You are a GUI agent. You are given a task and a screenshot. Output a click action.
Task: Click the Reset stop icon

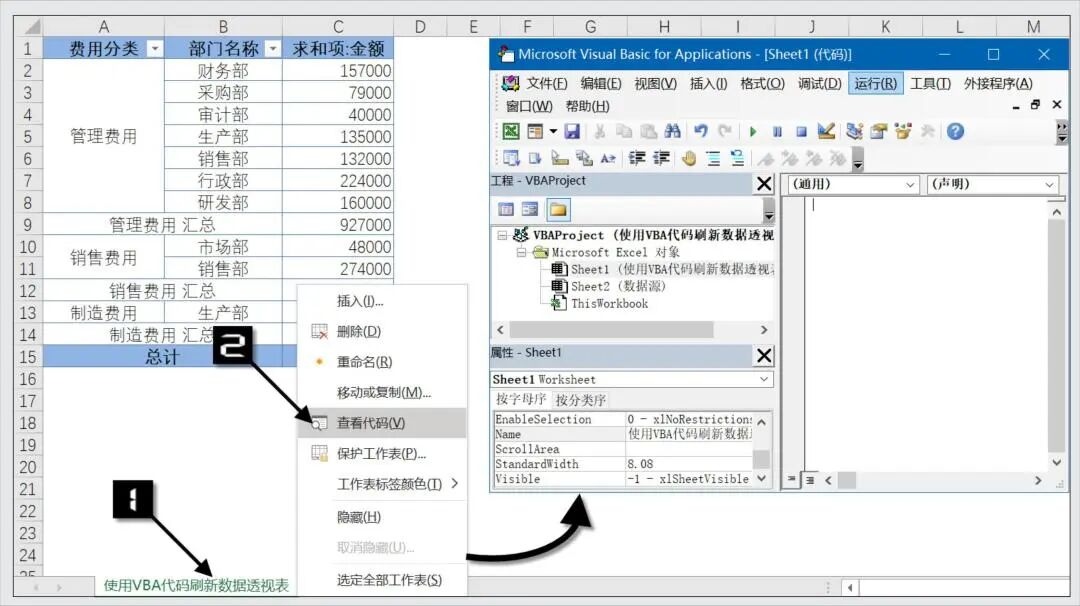tap(801, 132)
